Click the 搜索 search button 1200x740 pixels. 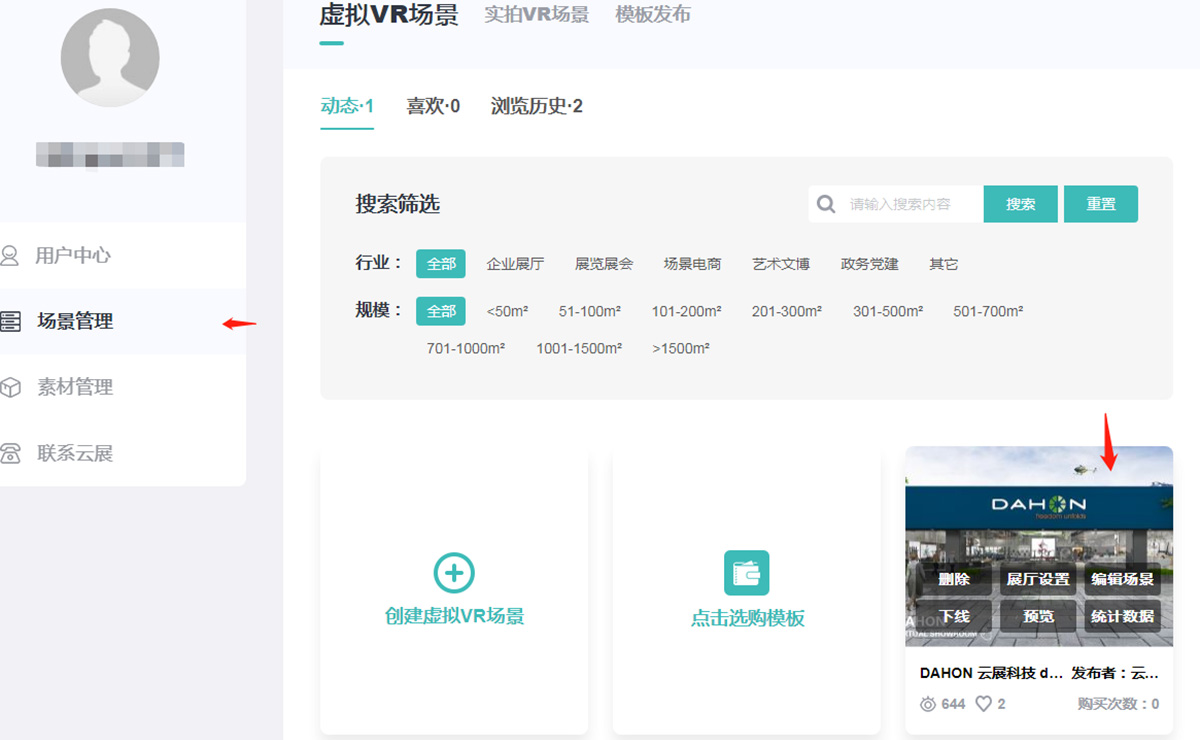1020,203
